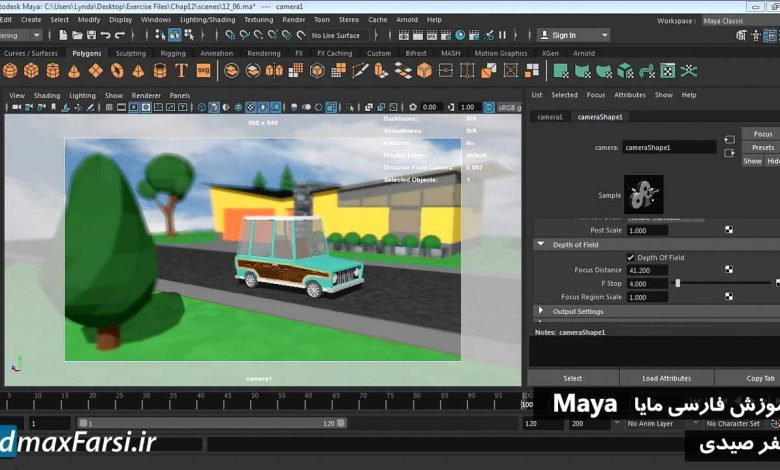Click the F Stop slider handle
This screenshot has width=780, height=470.
tap(677, 283)
